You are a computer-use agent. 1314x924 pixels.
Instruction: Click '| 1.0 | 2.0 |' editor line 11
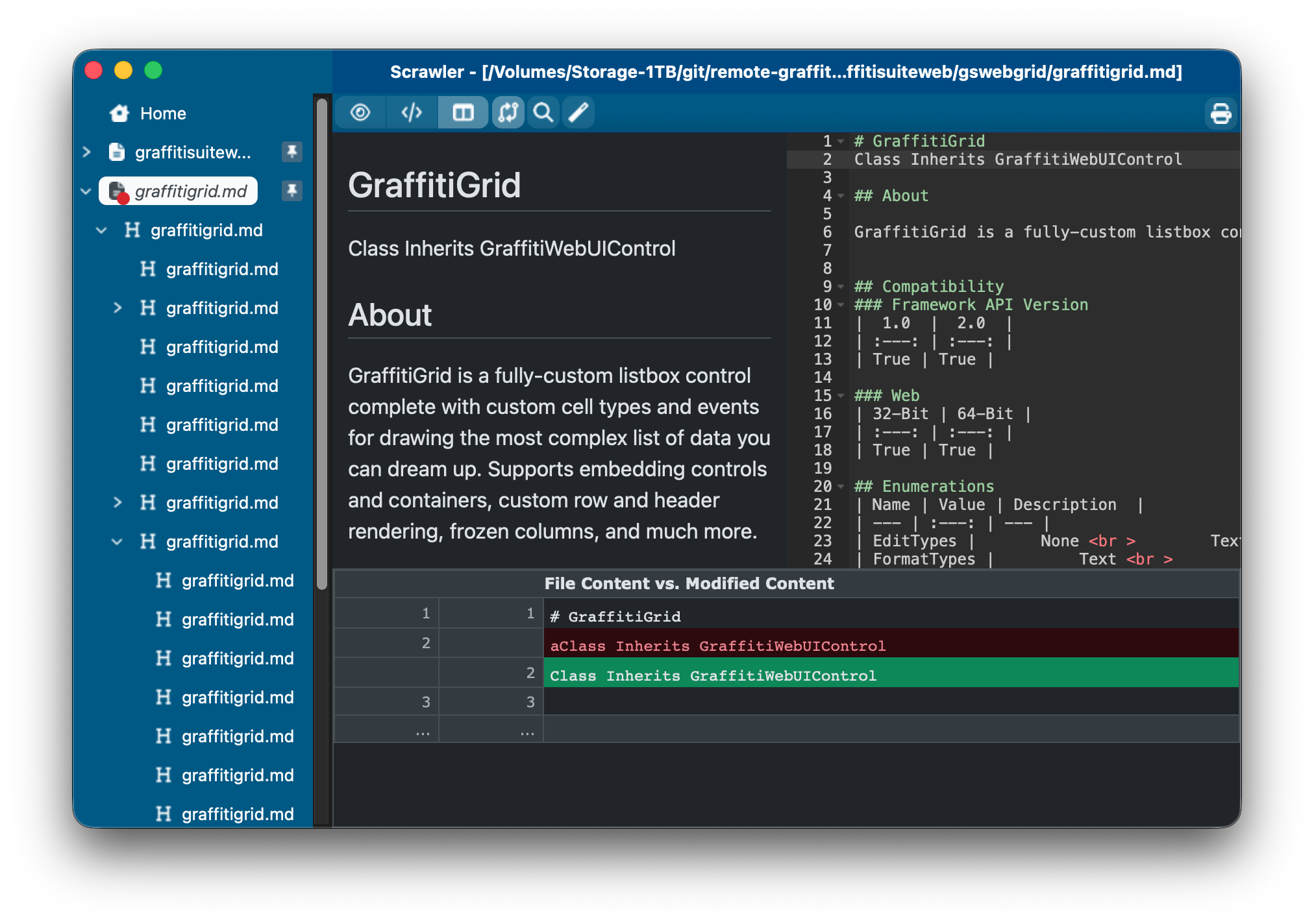tap(933, 323)
